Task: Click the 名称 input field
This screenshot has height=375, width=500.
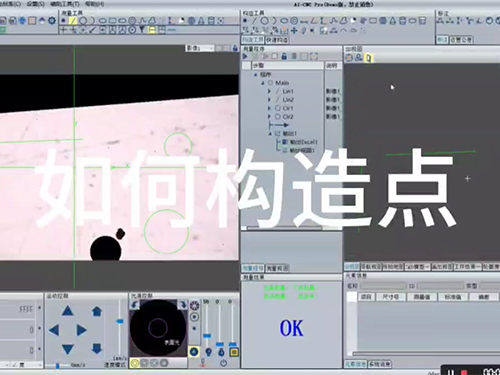Action: click(383, 286)
